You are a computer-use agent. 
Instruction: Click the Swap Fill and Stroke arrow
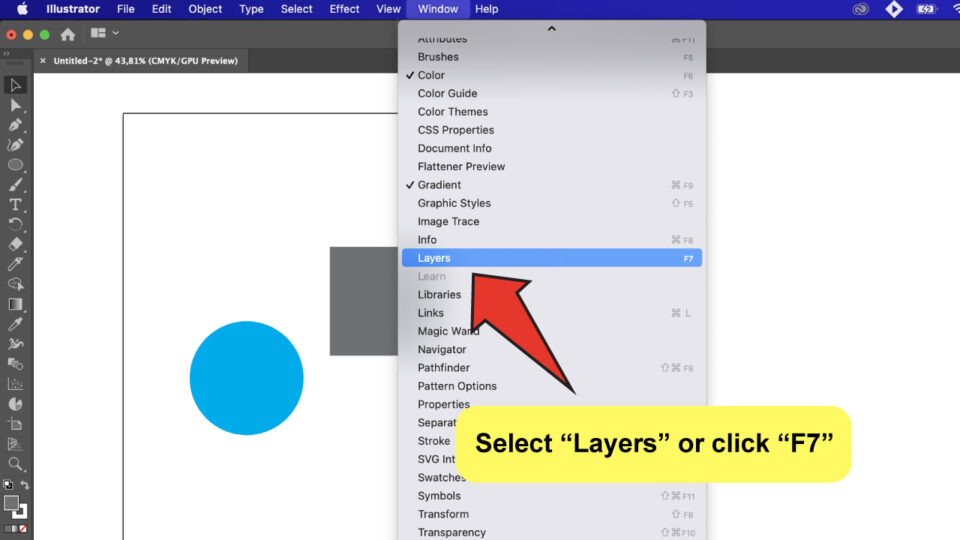24,485
